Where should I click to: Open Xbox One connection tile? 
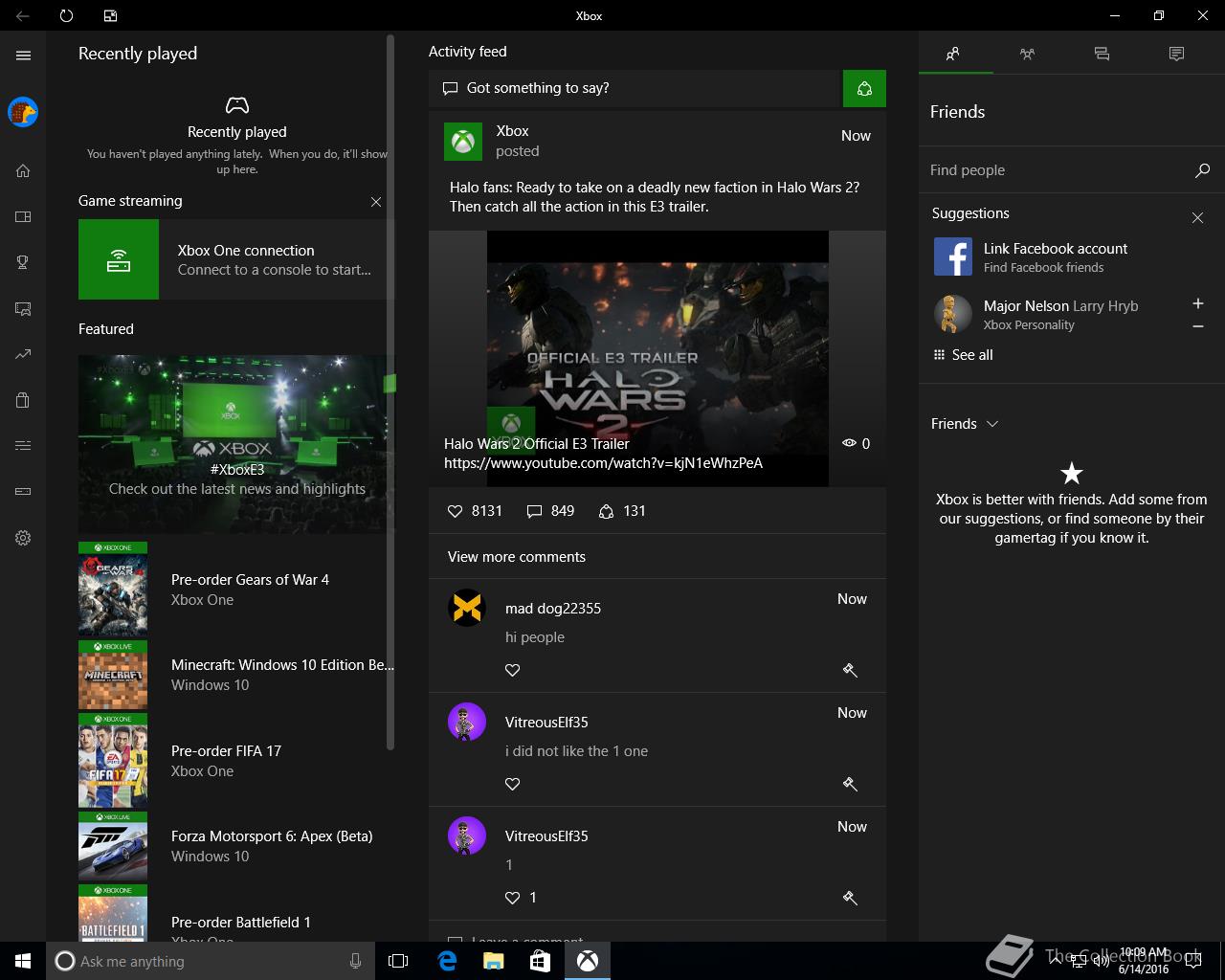(x=236, y=259)
